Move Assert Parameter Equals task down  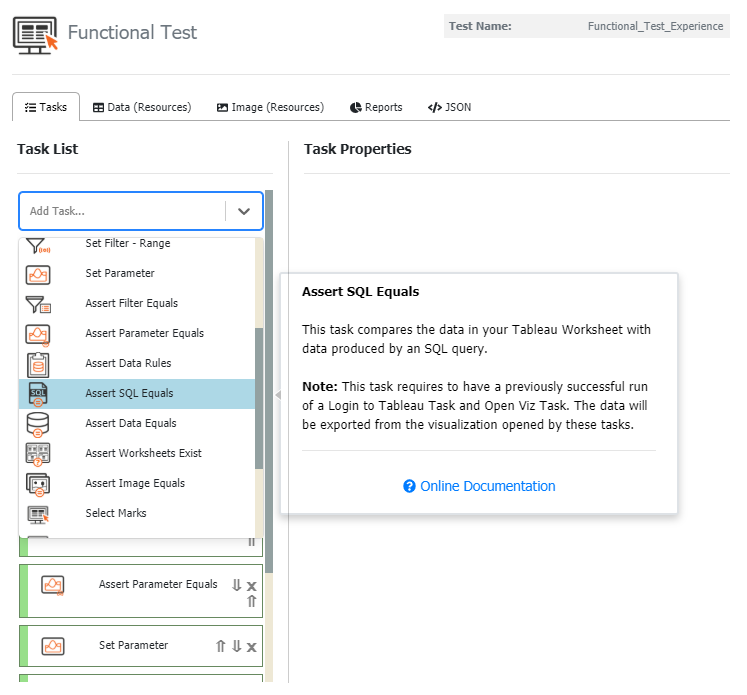point(237,586)
